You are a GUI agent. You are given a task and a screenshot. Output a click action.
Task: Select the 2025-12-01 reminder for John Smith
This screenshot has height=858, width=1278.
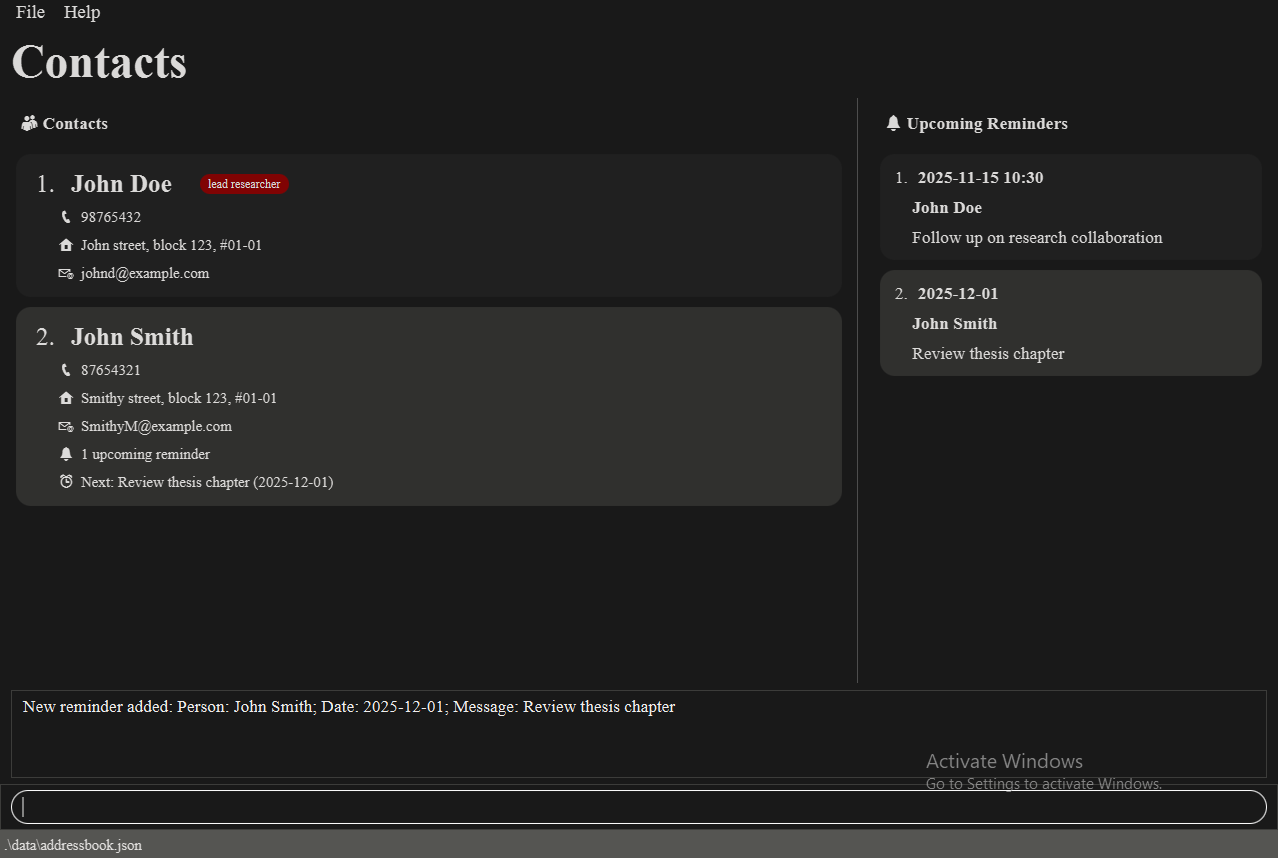coord(958,294)
